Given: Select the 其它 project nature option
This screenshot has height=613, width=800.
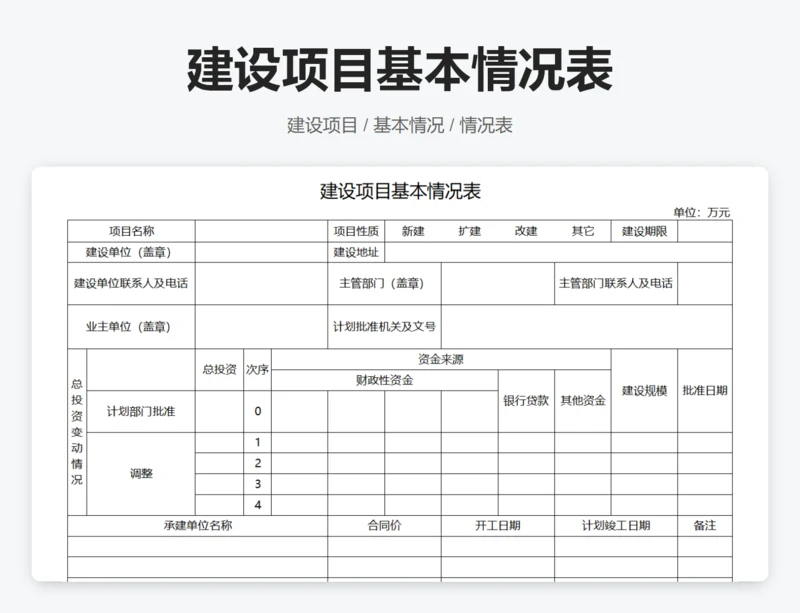Looking at the screenshot, I should click(x=583, y=231).
